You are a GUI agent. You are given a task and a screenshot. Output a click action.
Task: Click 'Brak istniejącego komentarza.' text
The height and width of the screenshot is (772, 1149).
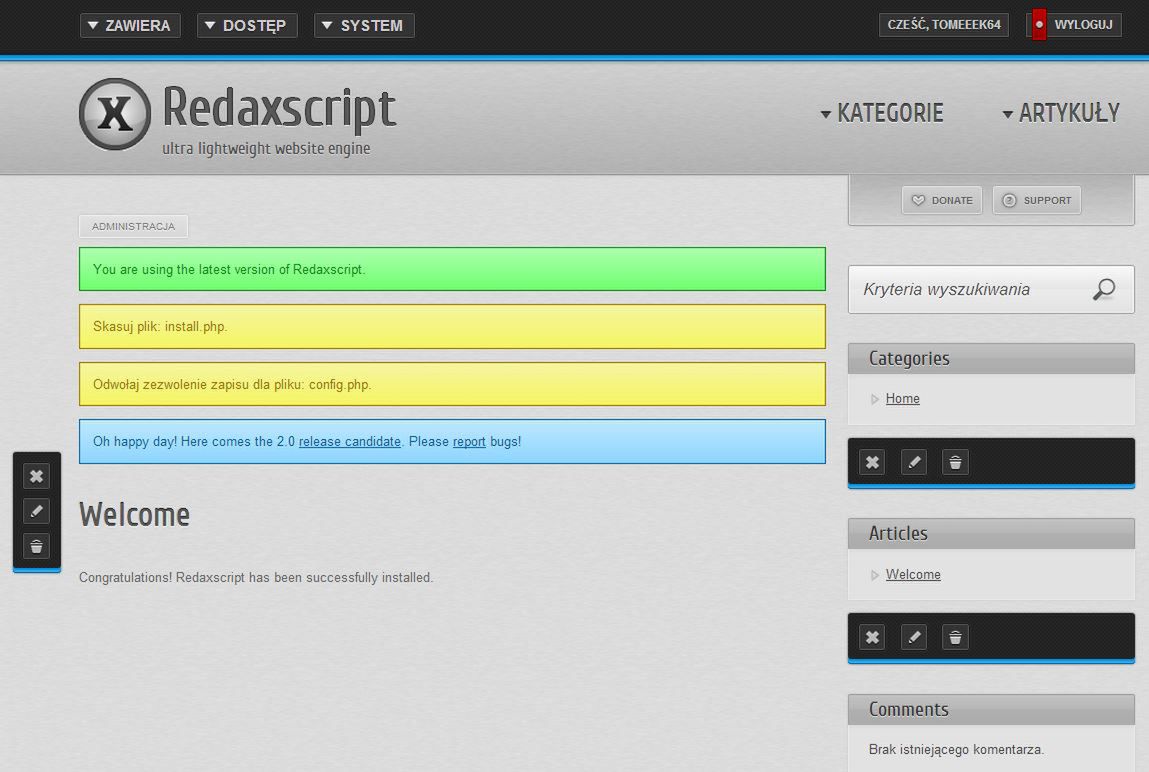pyautogui.click(x=956, y=749)
